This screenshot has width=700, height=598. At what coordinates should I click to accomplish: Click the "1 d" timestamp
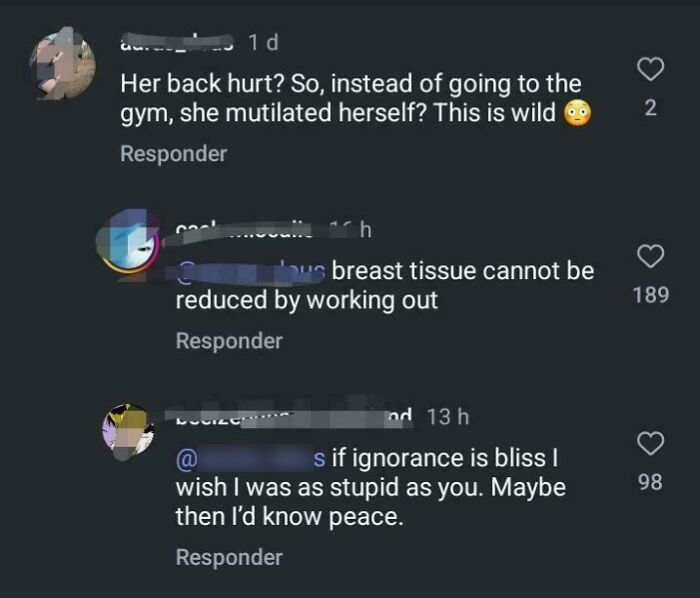tap(263, 43)
